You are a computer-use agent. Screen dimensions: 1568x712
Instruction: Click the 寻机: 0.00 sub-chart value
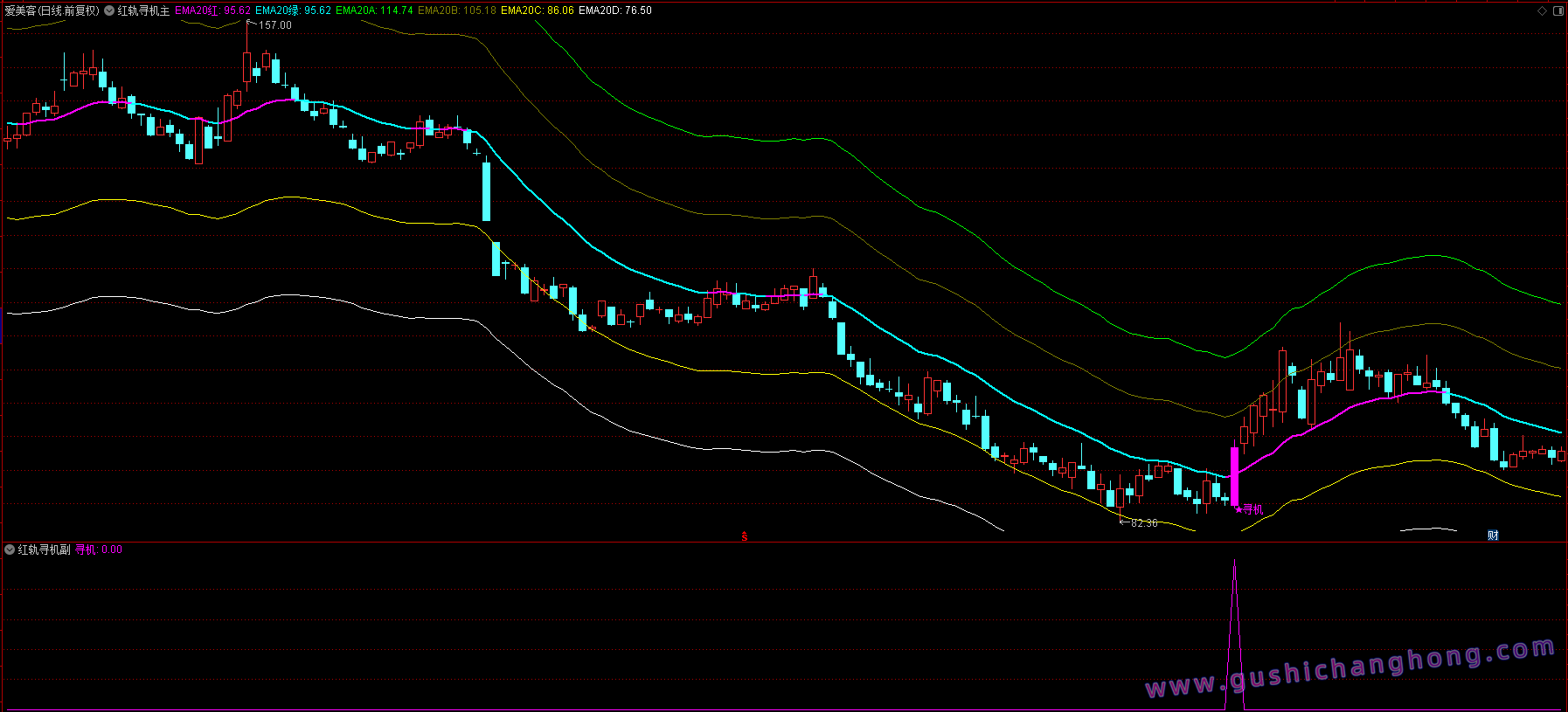pyautogui.click(x=99, y=550)
